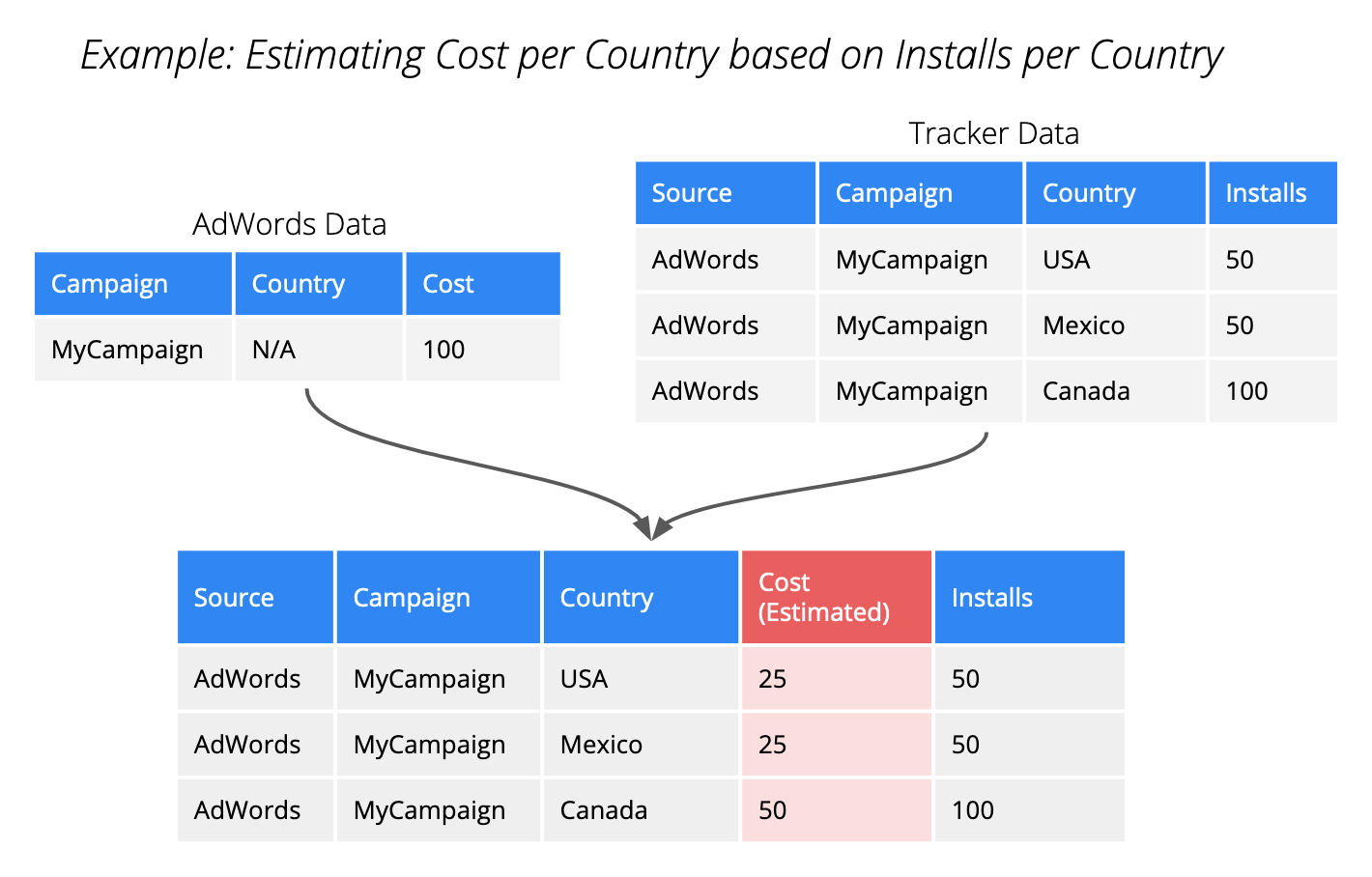Select the Cost header in AdWords Data table
This screenshot has width=1372, height=877.
coord(482,284)
